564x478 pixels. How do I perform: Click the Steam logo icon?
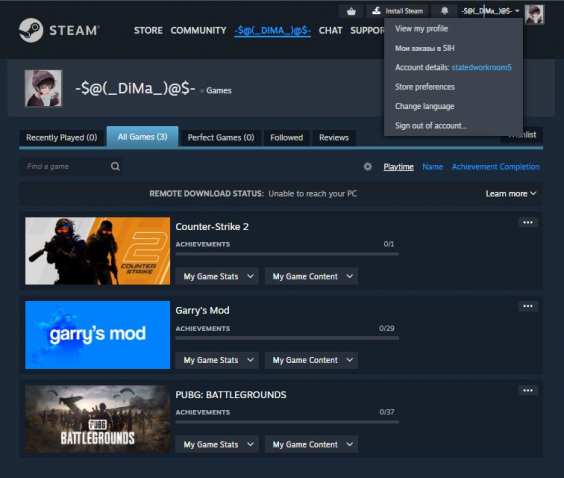[31, 30]
